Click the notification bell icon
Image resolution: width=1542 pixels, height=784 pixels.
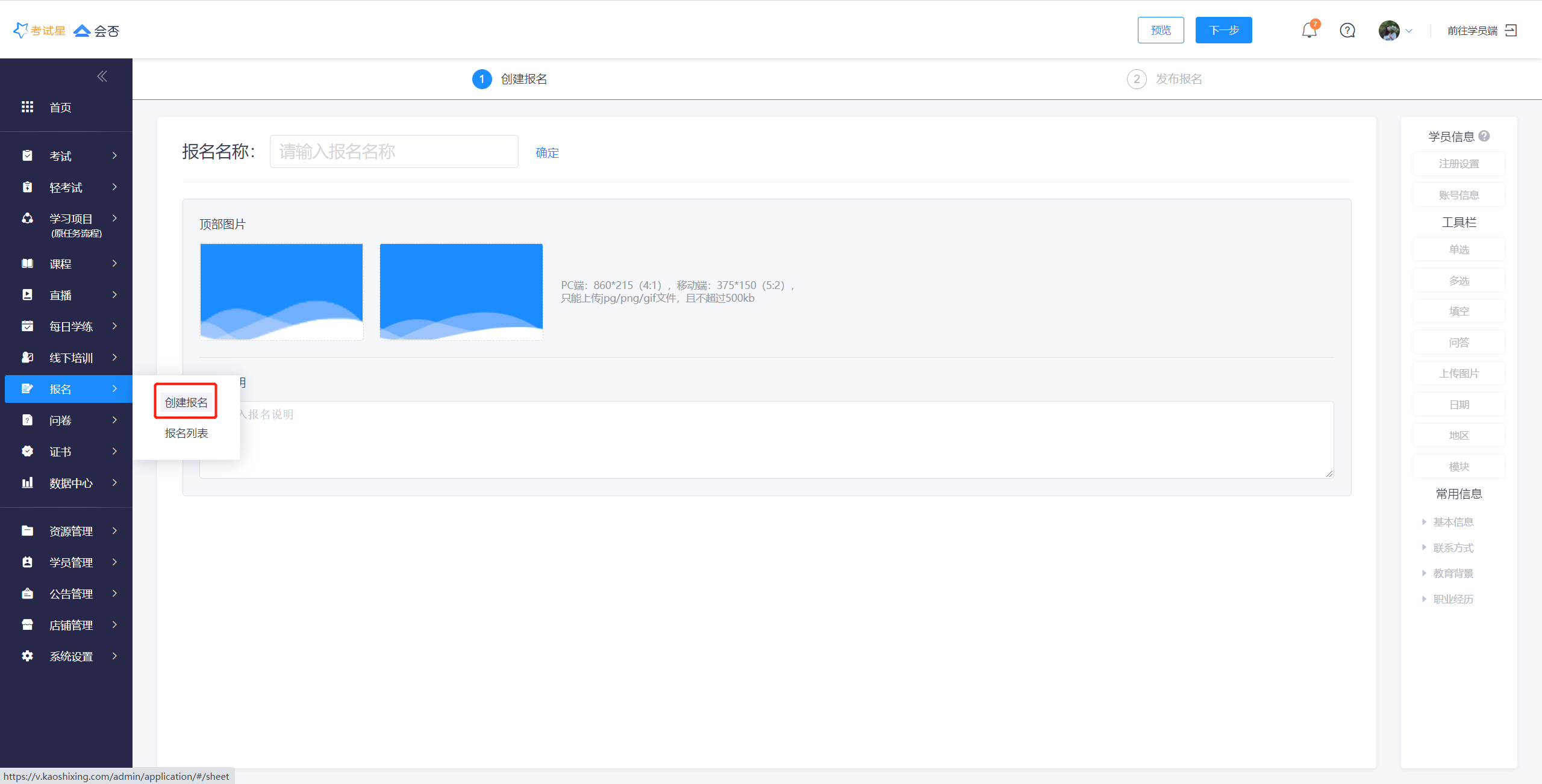(1309, 30)
